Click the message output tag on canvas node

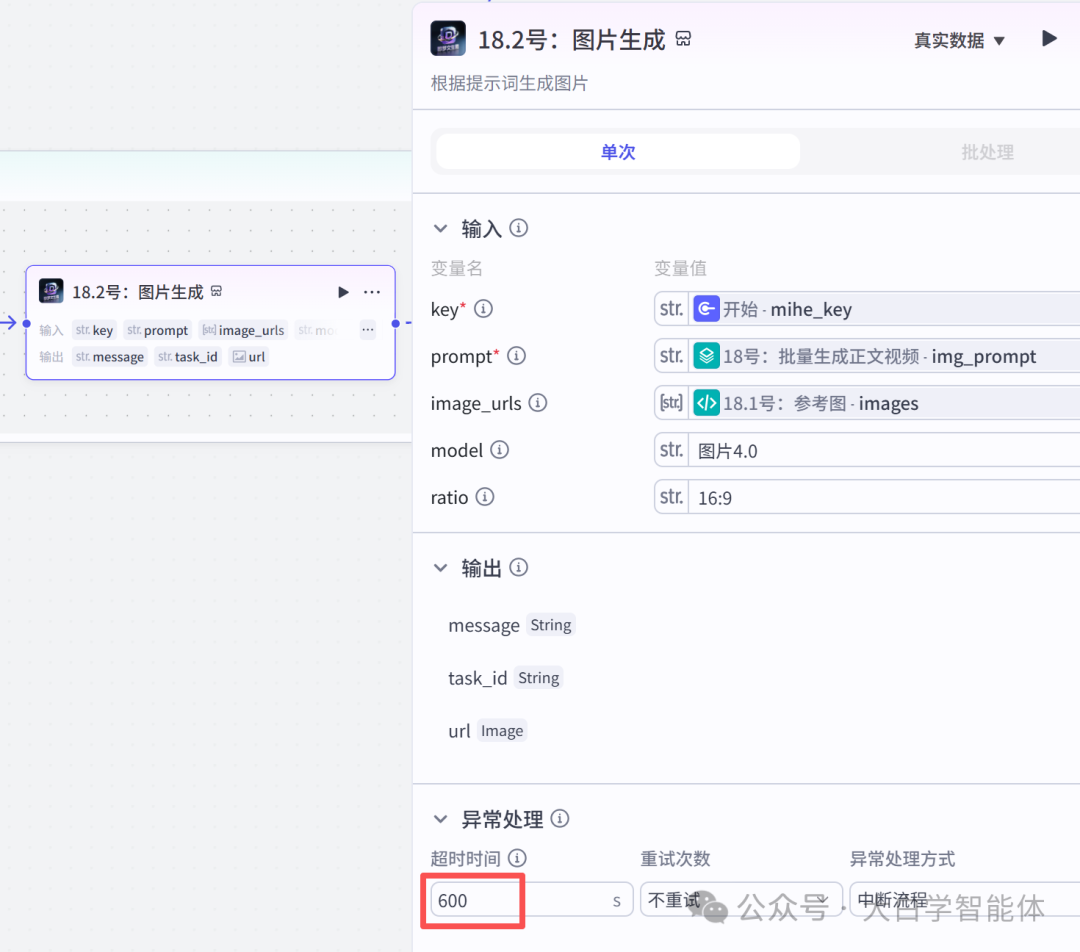[x=110, y=357]
